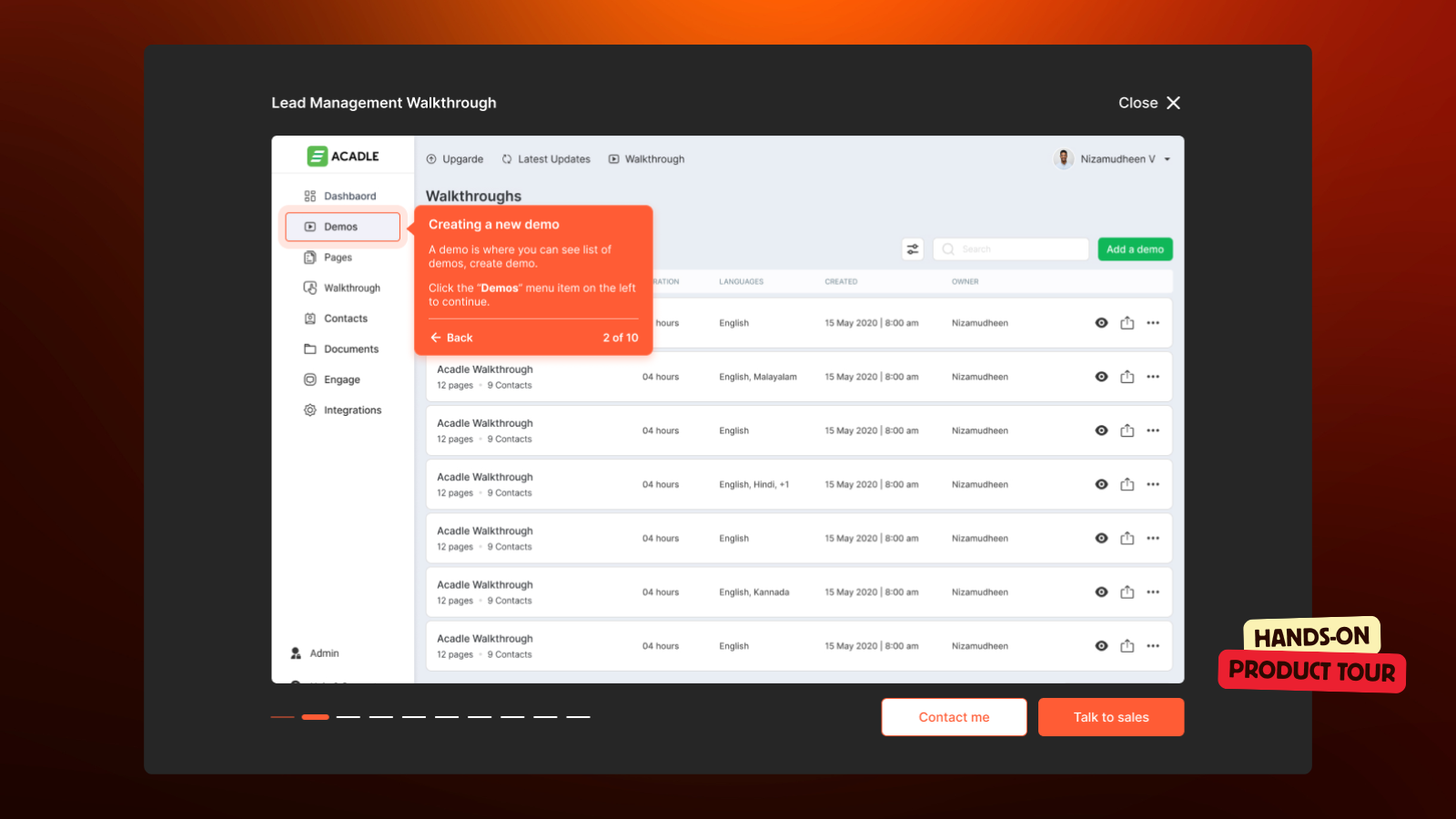Open more options on last table row
This screenshot has width=1456, height=819.
click(x=1153, y=646)
